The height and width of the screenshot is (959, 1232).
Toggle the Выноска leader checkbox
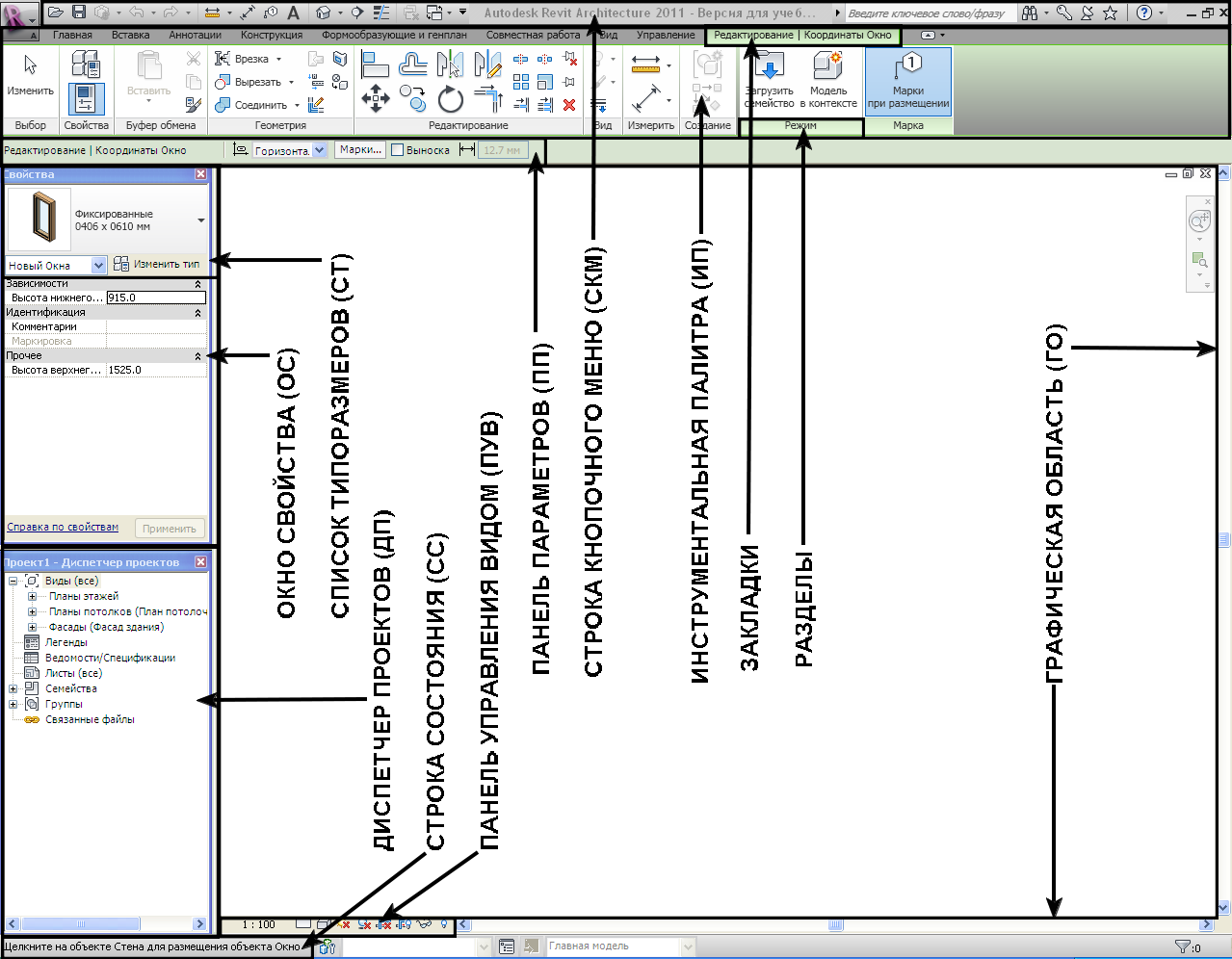pyautogui.click(x=397, y=150)
